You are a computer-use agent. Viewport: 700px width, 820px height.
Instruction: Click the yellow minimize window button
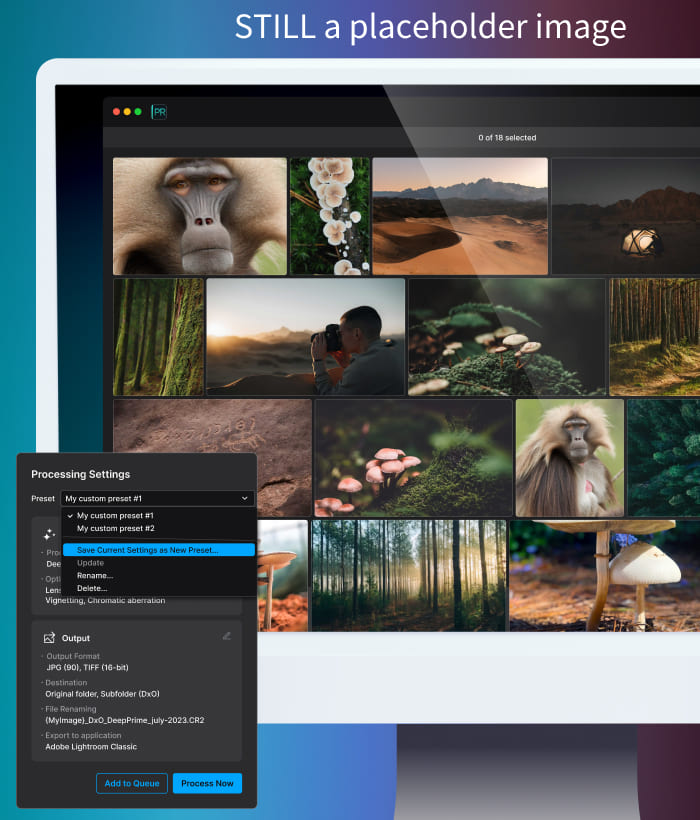tap(127, 112)
